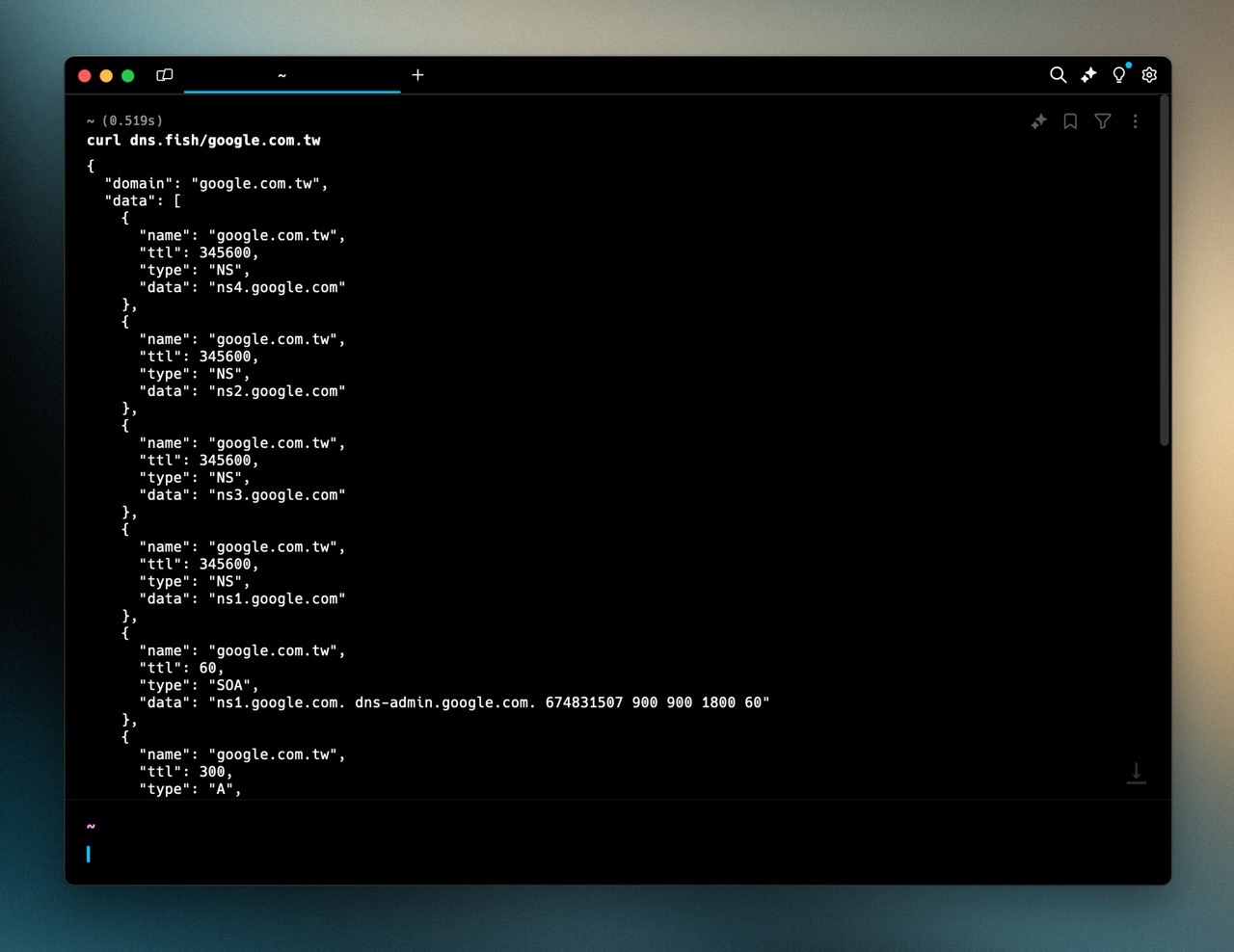Click the "type": "A" line
This screenshot has height=952, width=1234.
coord(190,790)
